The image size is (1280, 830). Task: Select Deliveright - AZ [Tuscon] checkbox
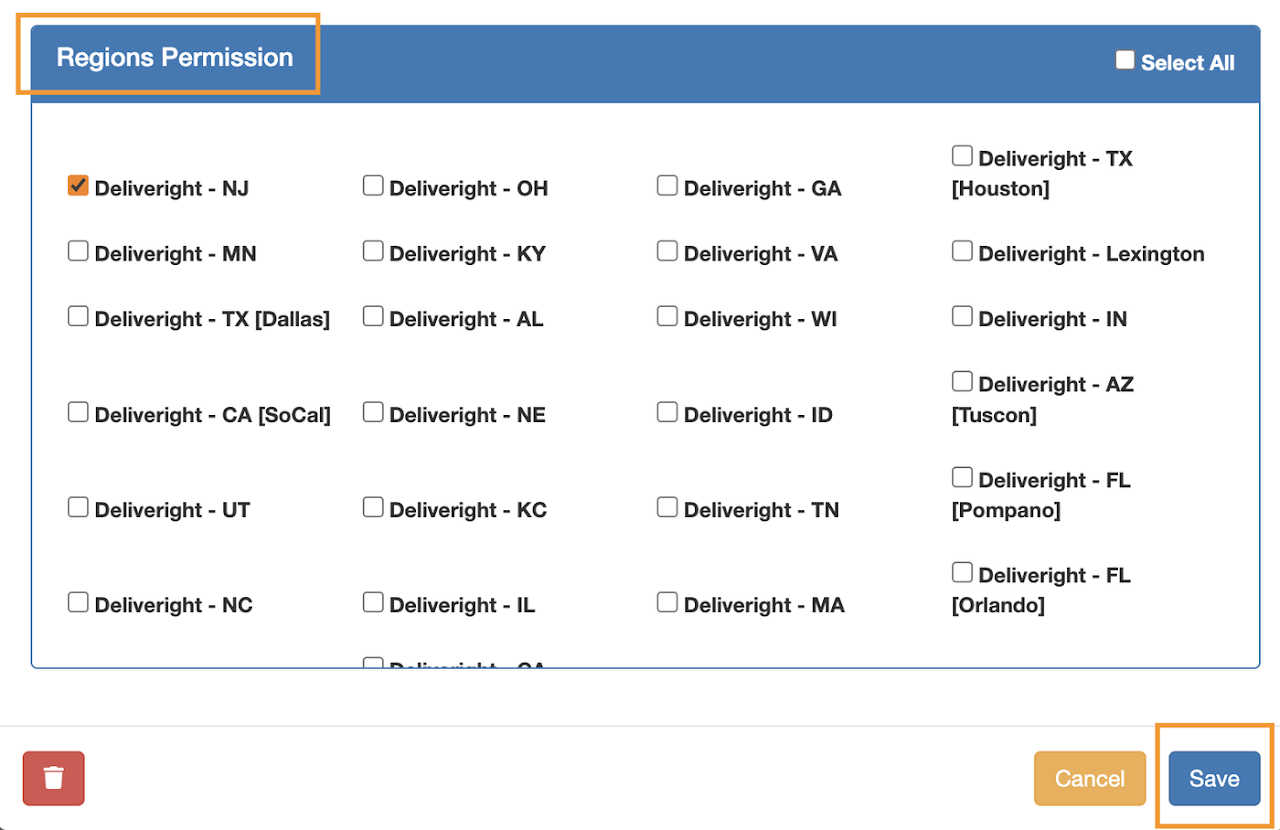click(x=962, y=382)
